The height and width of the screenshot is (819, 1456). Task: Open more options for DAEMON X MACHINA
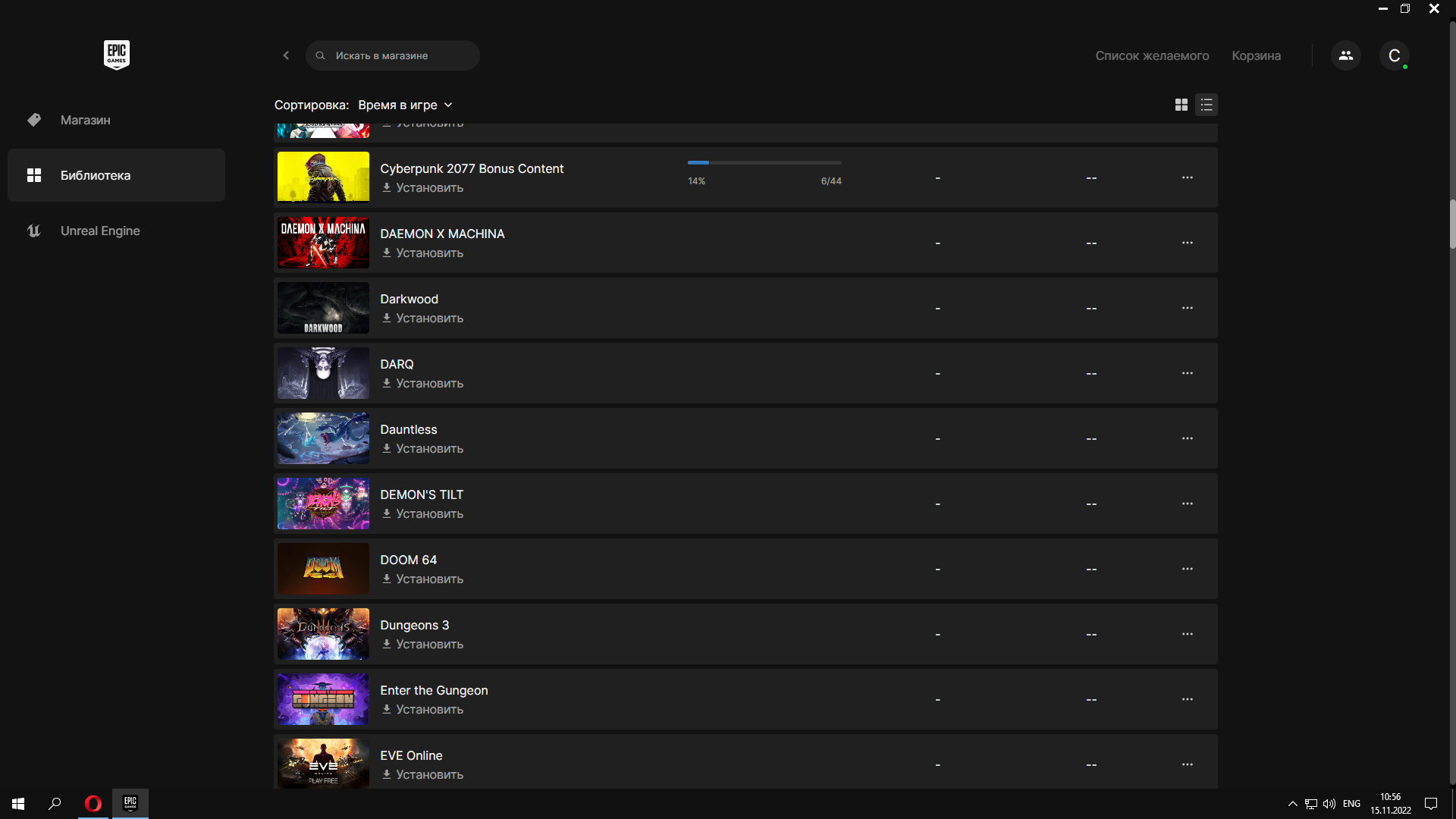coord(1188,243)
